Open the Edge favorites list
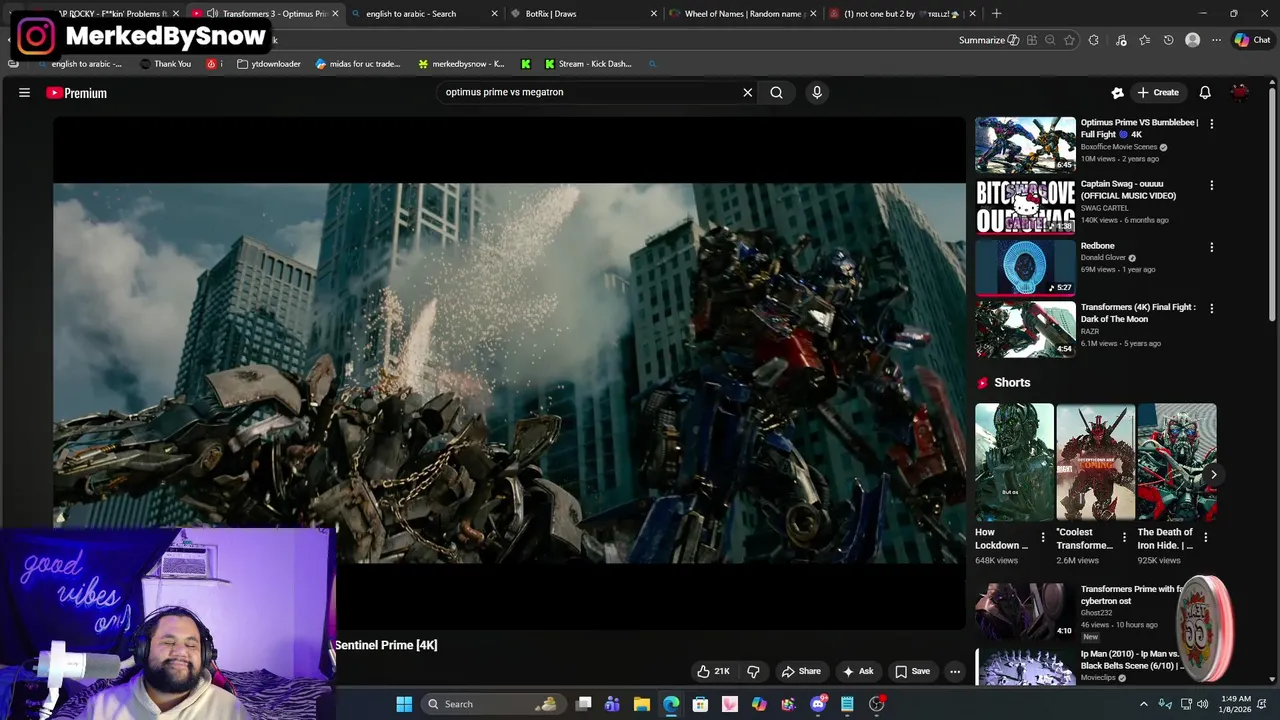Image resolution: width=1280 pixels, height=720 pixels. (x=1144, y=40)
